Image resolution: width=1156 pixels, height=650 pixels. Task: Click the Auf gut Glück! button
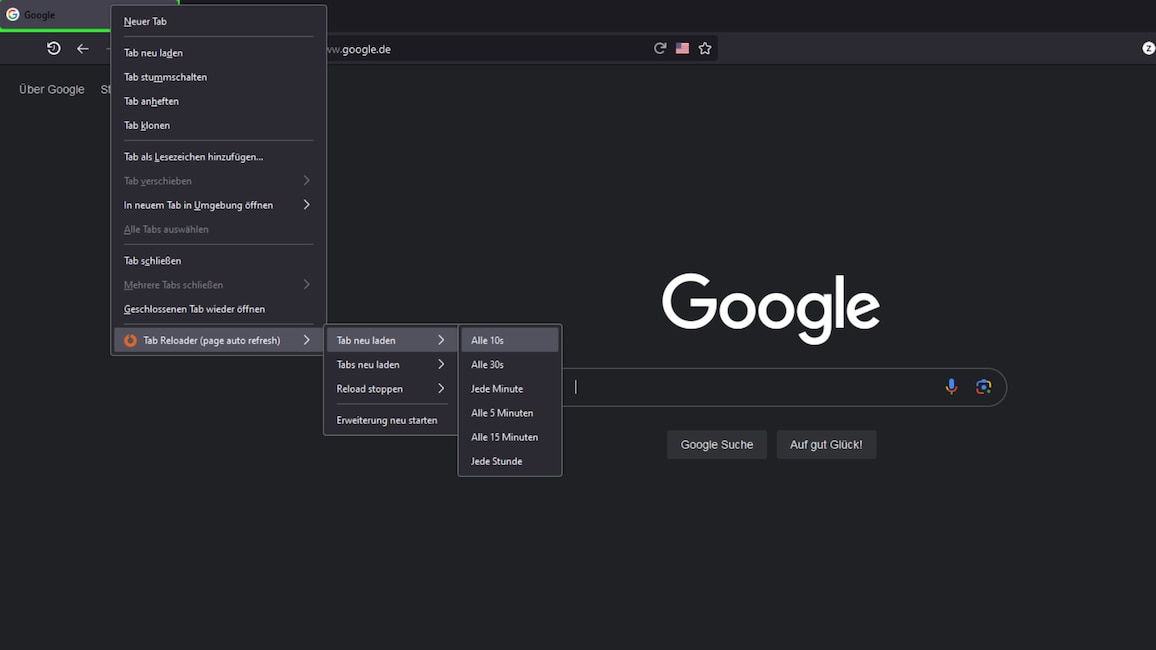tap(826, 444)
